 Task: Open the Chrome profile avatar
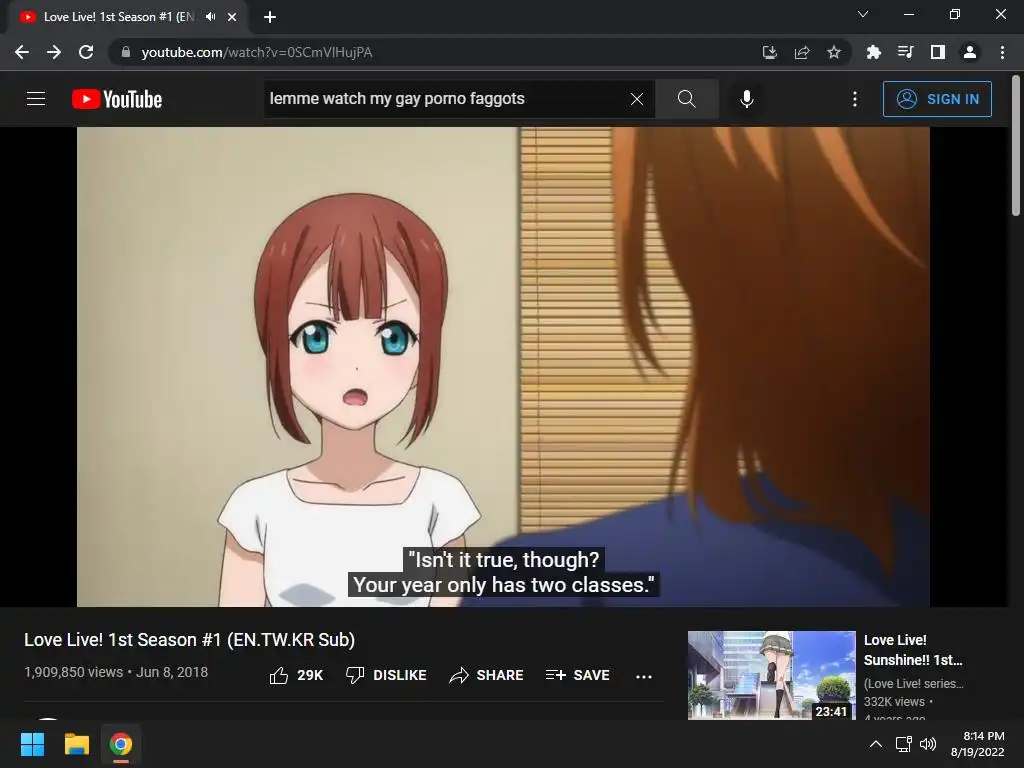click(970, 52)
